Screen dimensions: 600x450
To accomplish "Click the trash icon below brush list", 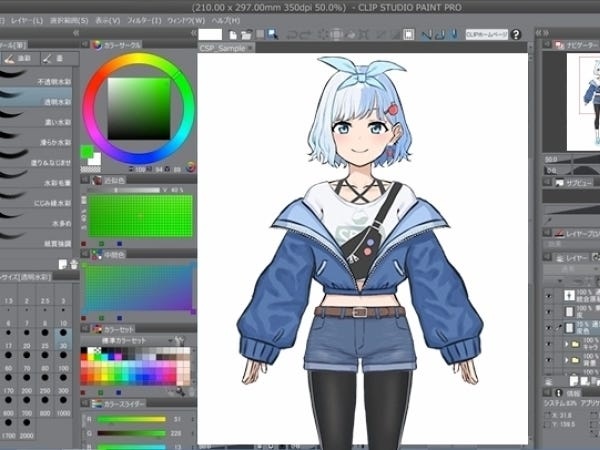I will (x=73, y=264).
